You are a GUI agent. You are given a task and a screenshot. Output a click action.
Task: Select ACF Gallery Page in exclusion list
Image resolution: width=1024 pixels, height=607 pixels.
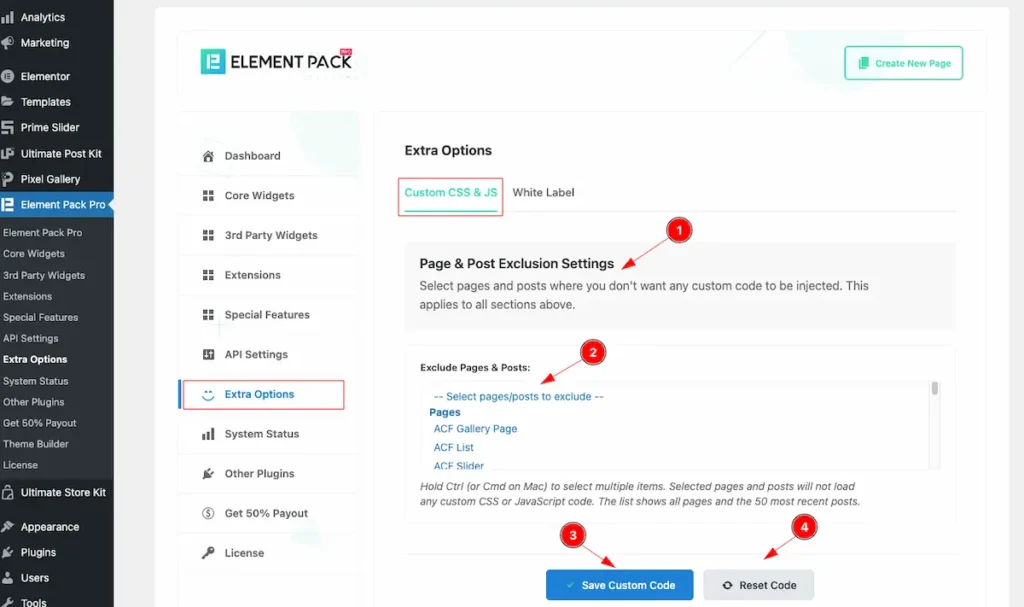point(475,429)
